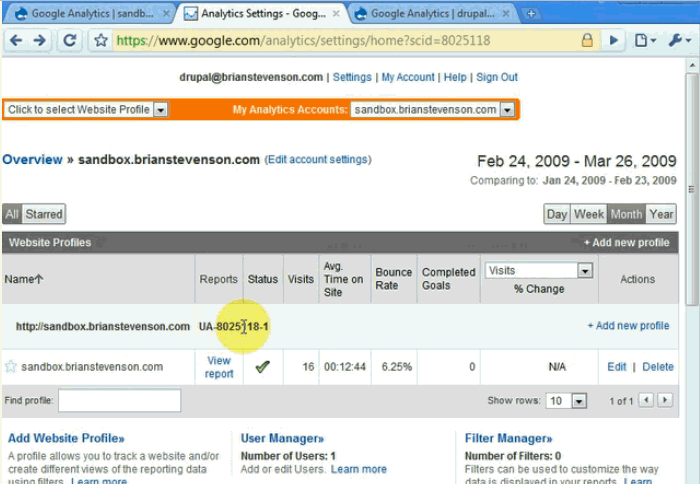This screenshot has height=484, width=700.
Task: Edit the sandbox.brianstevenson.com profile
Action: pos(617,367)
